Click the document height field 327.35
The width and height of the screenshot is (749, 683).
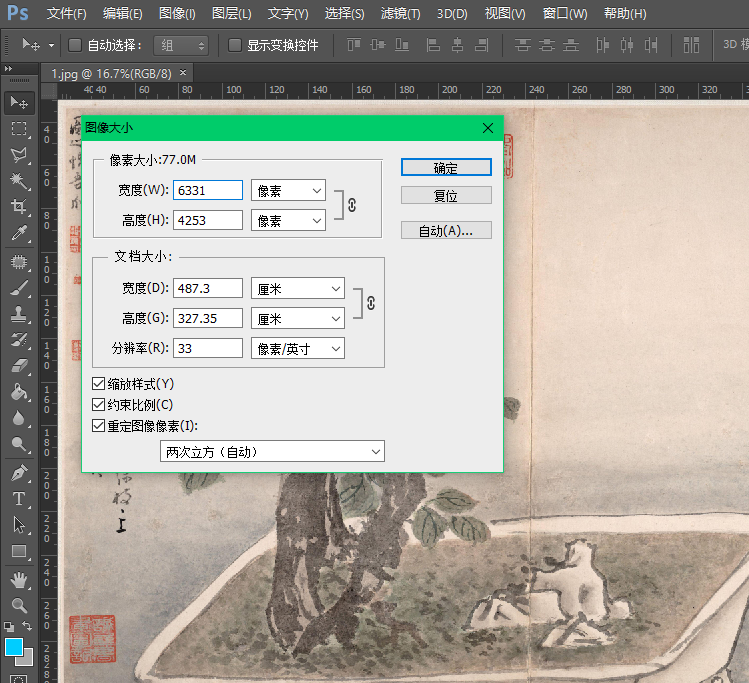pos(208,318)
